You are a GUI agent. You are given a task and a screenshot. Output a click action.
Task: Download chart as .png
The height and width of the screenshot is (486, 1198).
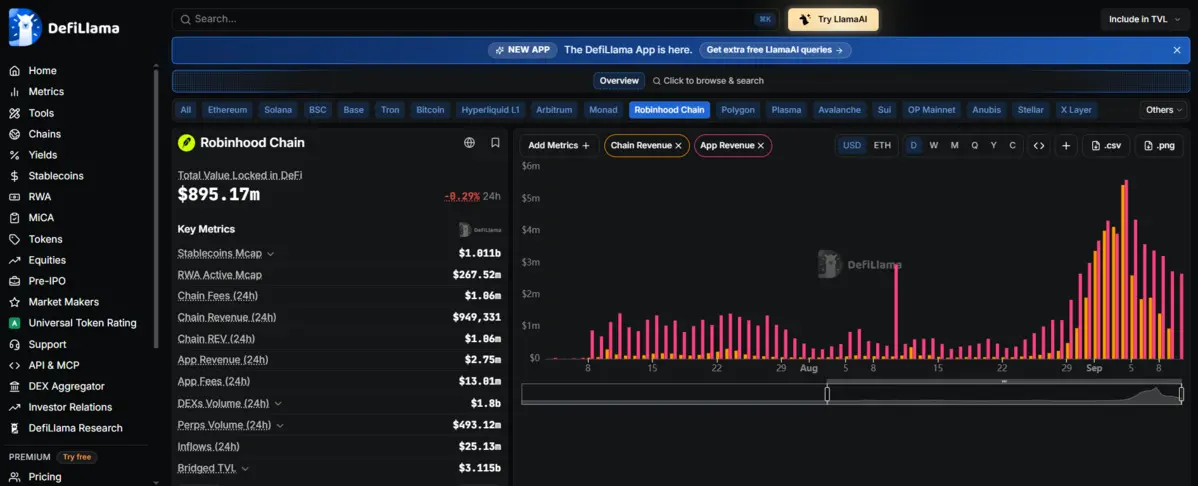pyautogui.click(x=1159, y=145)
